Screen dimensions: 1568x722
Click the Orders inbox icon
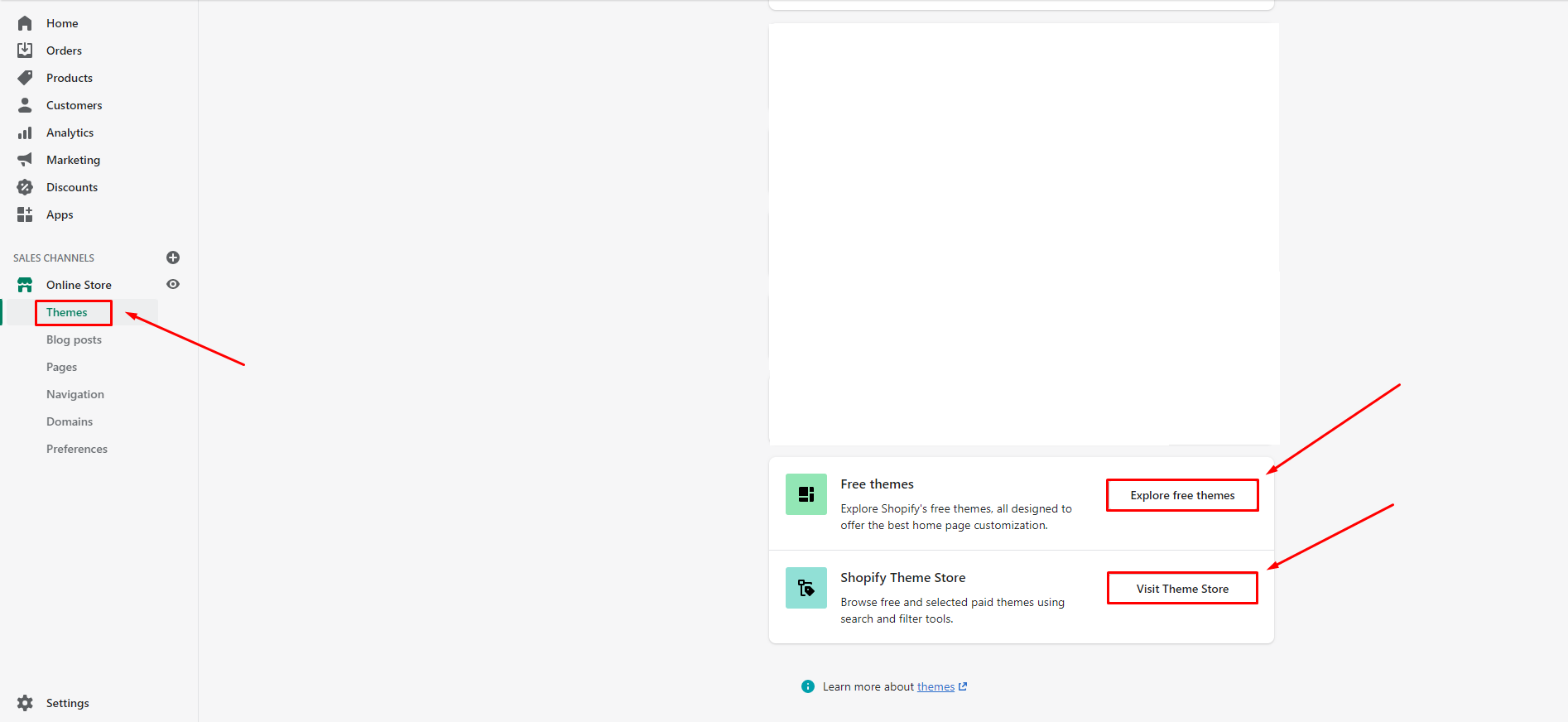[x=25, y=51]
